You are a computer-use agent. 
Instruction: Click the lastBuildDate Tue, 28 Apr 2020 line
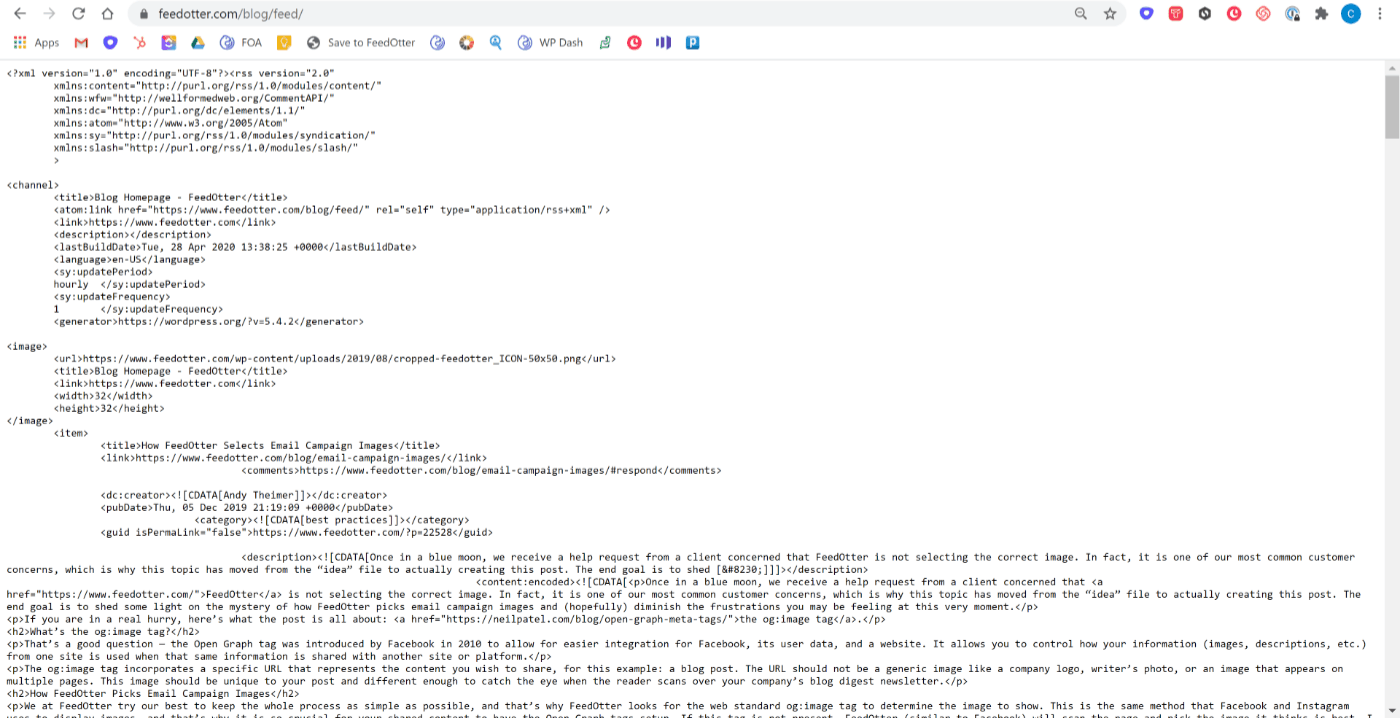pyautogui.click(x=235, y=246)
